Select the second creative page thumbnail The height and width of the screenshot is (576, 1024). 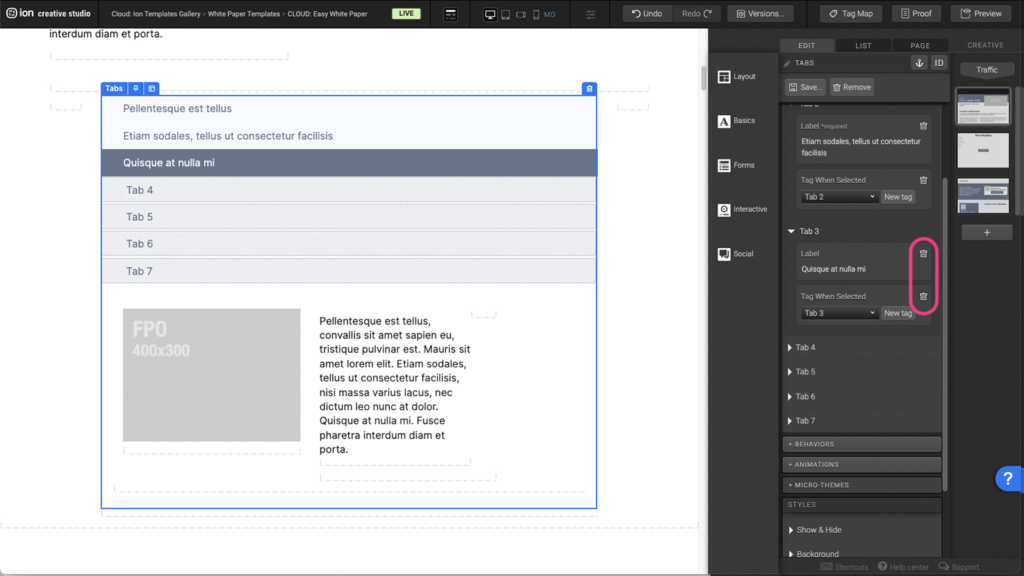[983, 150]
